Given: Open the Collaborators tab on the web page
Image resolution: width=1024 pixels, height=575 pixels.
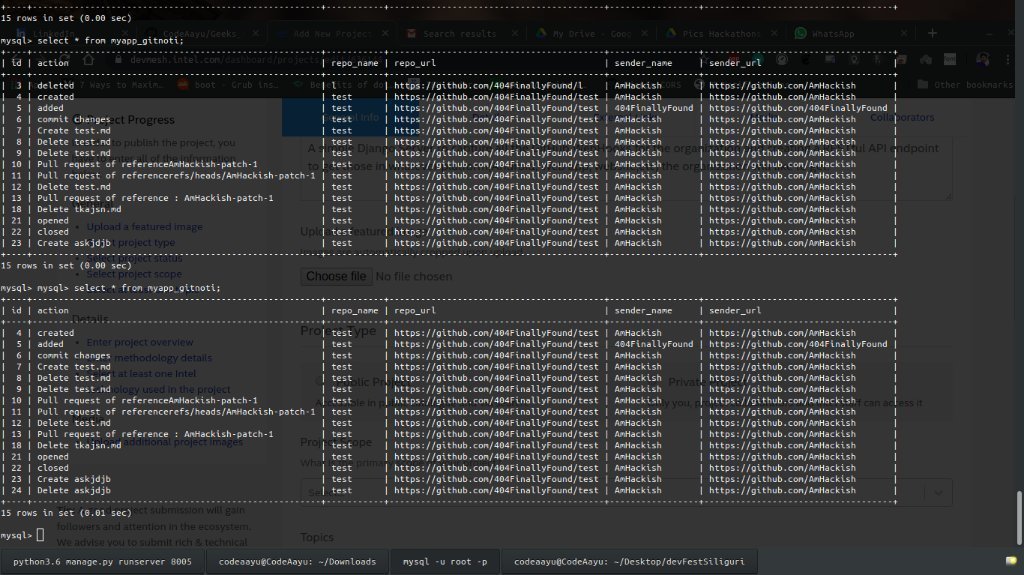Looking at the screenshot, I should click(x=902, y=118).
